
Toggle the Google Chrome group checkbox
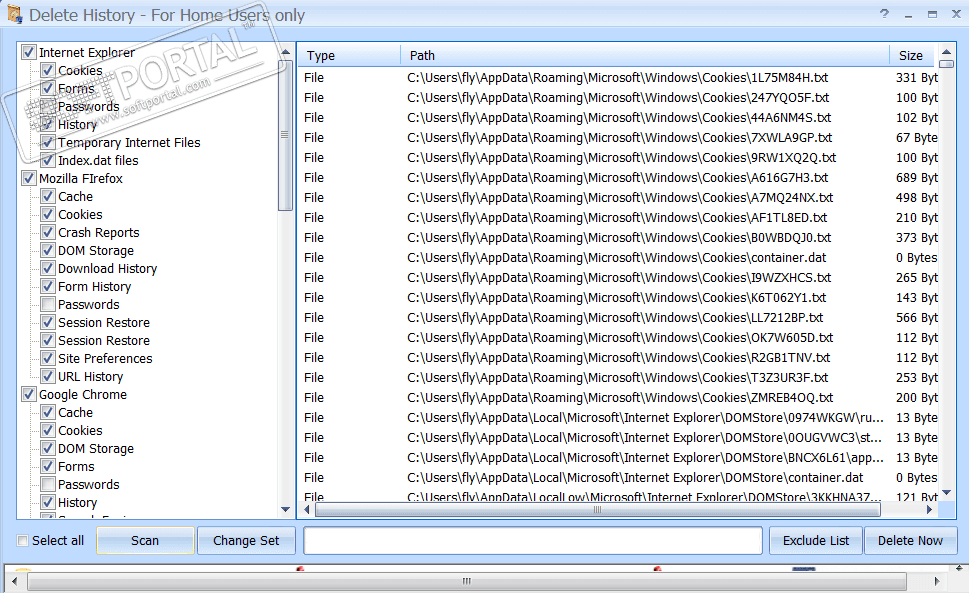28,394
